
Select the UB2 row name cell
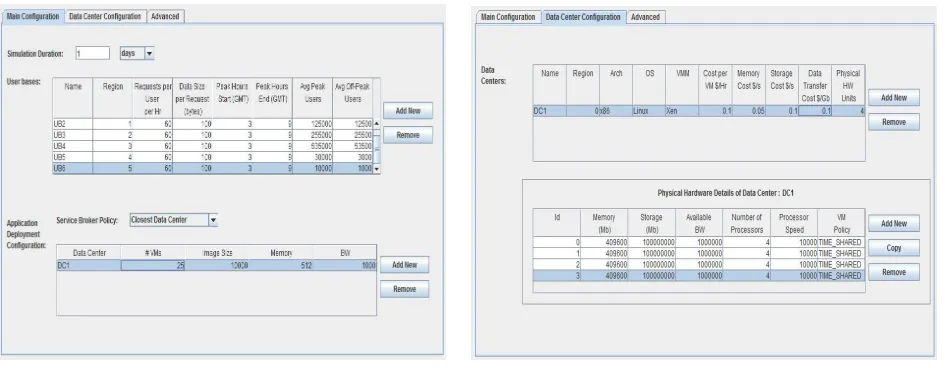pyautogui.click(x=72, y=124)
